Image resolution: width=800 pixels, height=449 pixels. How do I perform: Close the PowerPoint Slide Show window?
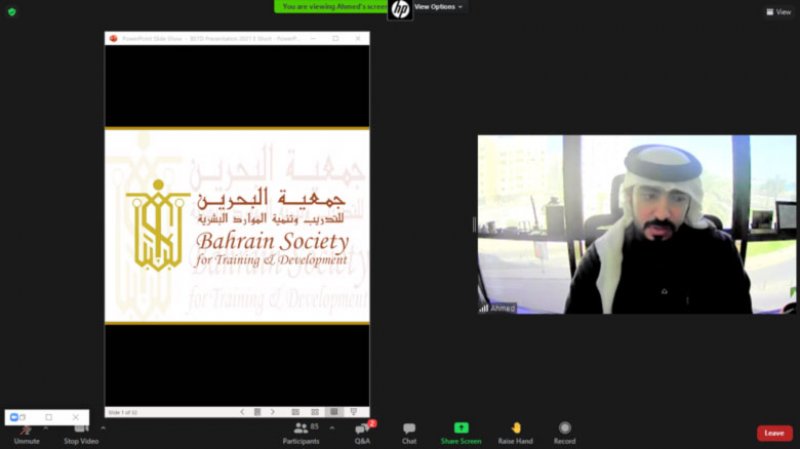358,38
